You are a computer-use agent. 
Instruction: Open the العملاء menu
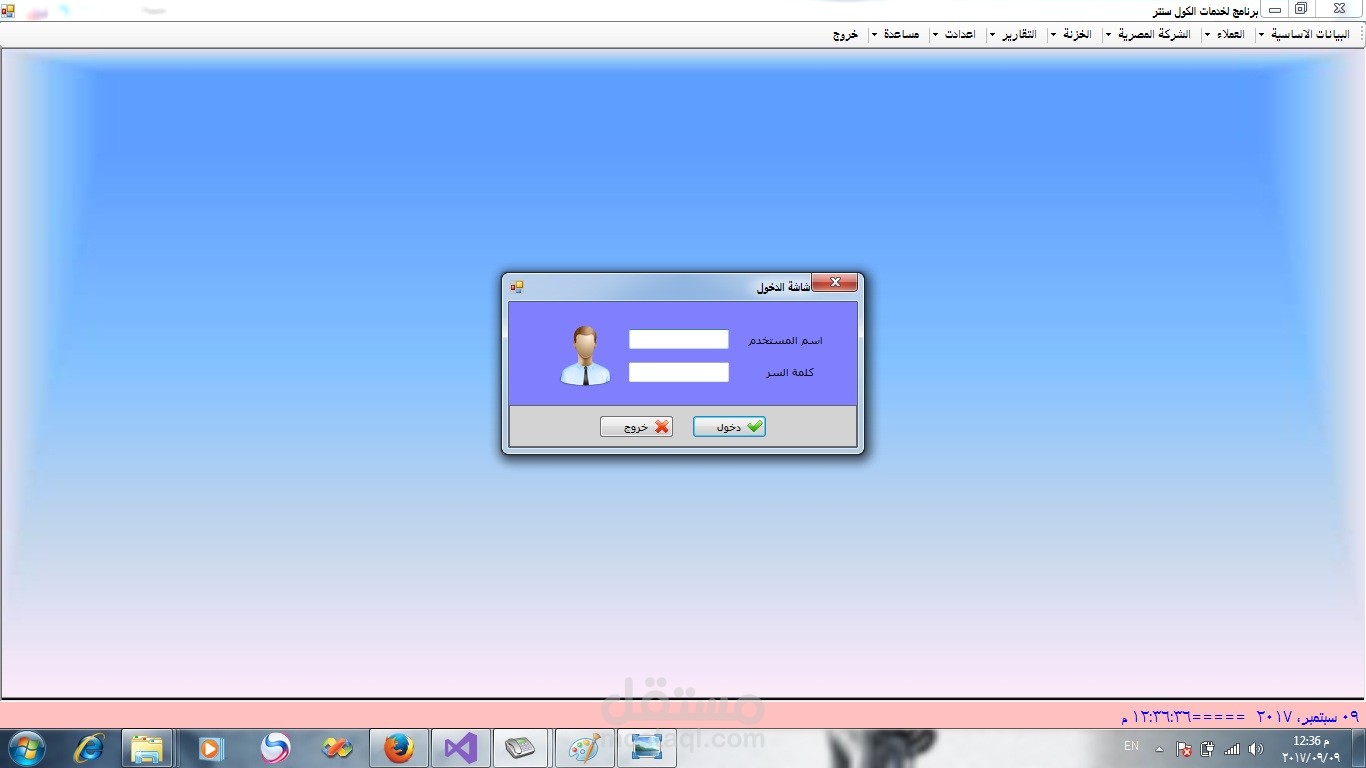click(x=1224, y=34)
